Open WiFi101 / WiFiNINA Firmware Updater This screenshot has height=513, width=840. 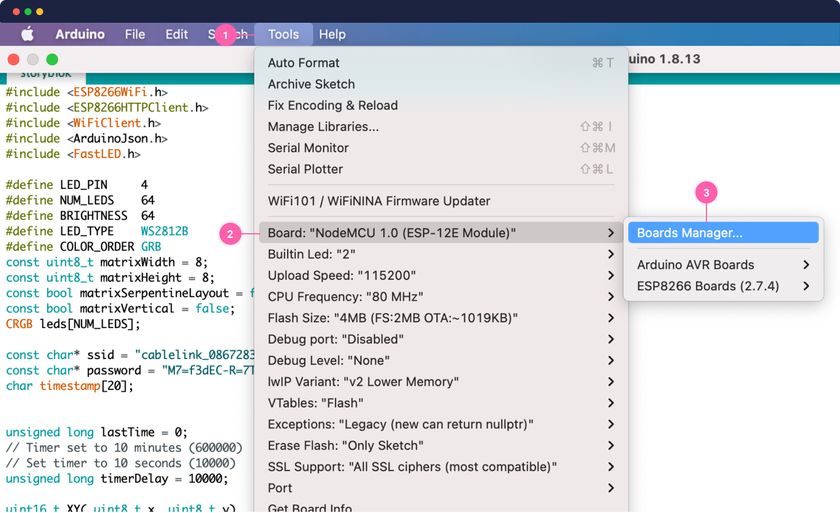[x=440, y=201]
